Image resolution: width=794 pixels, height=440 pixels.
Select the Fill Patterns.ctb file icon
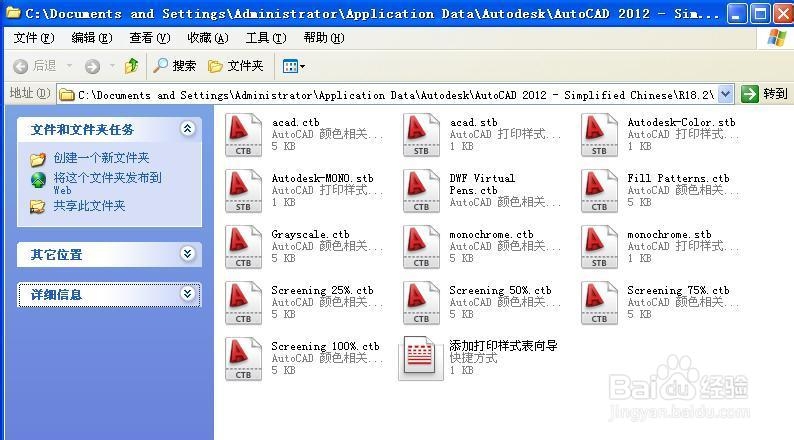[x=599, y=191]
